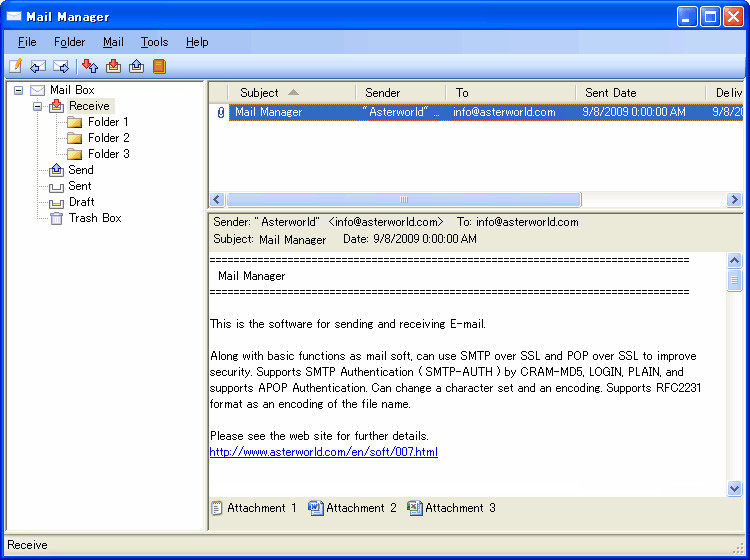Click 'info@asterworld.com' in the To column
This screenshot has height=560, width=750.
coord(504,112)
